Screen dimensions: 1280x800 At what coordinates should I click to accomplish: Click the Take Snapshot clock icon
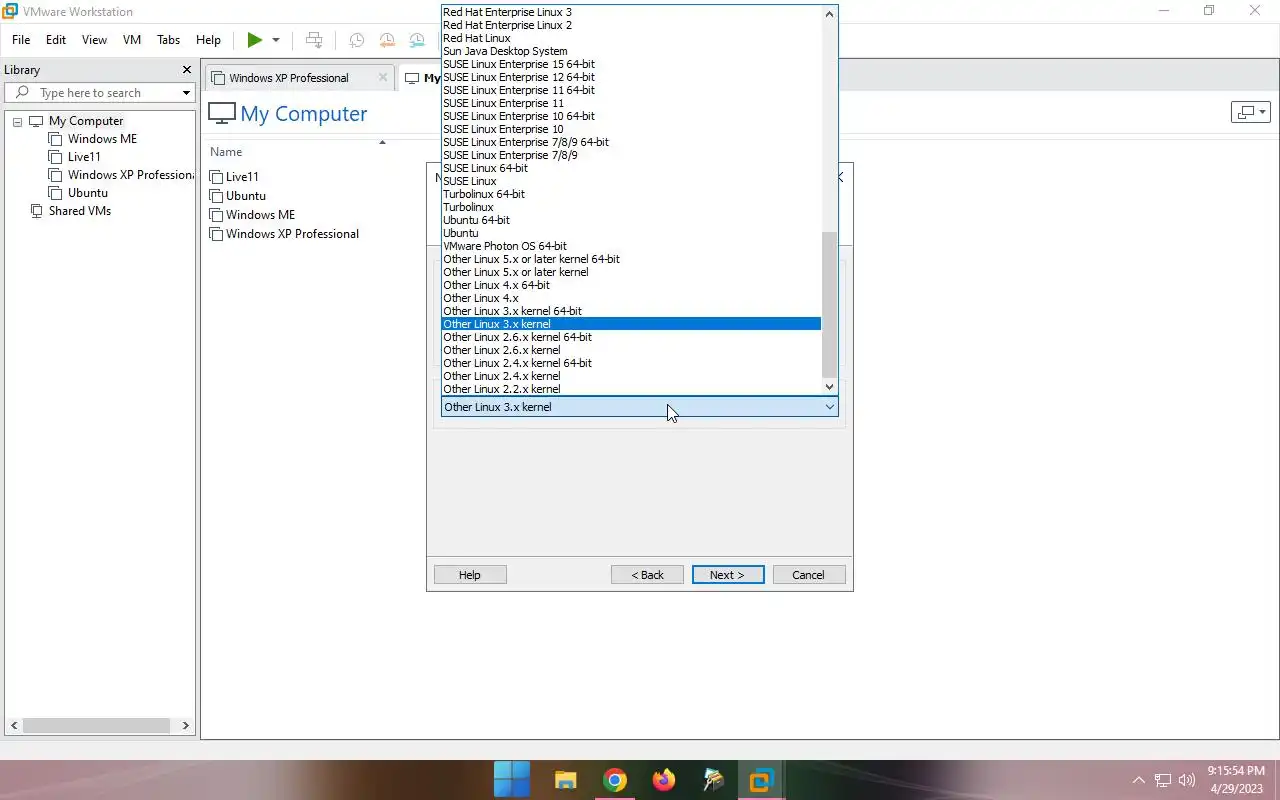pos(356,40)
